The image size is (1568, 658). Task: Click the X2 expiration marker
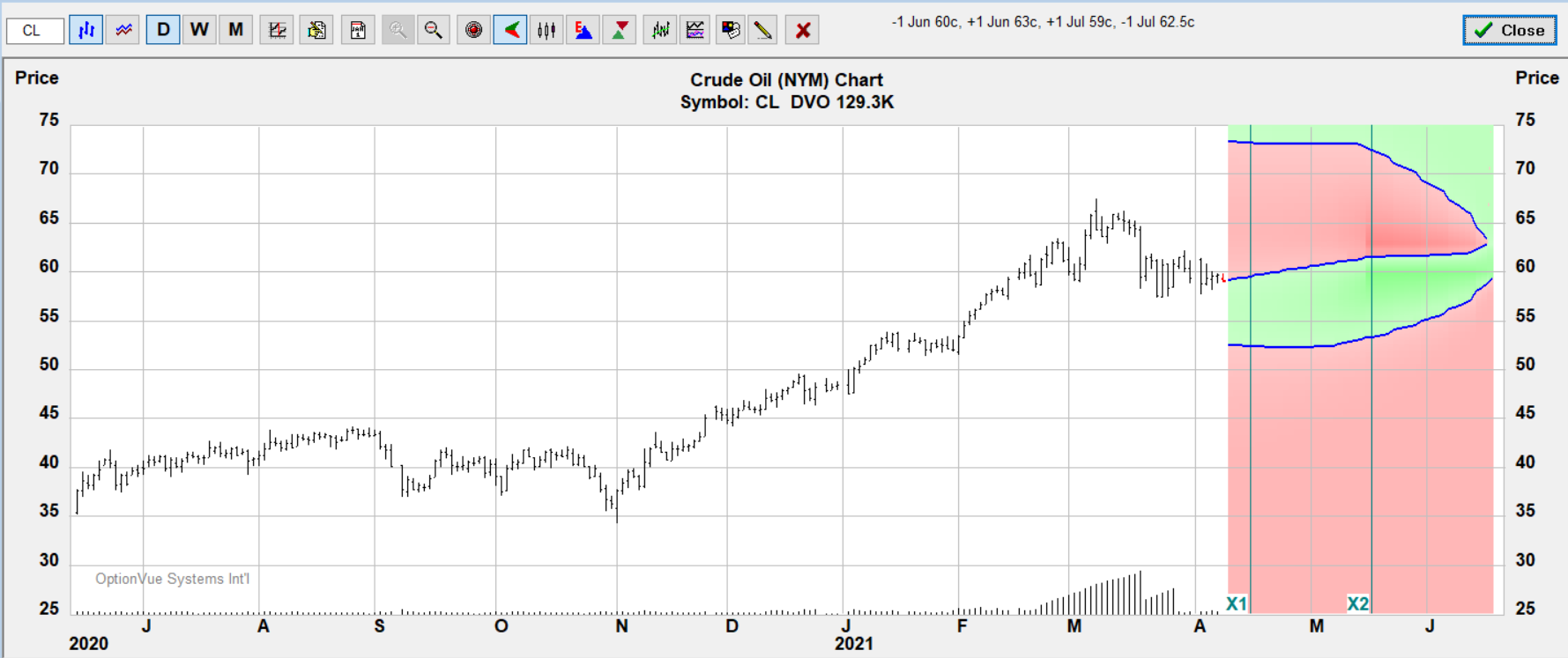[1358, 604]
